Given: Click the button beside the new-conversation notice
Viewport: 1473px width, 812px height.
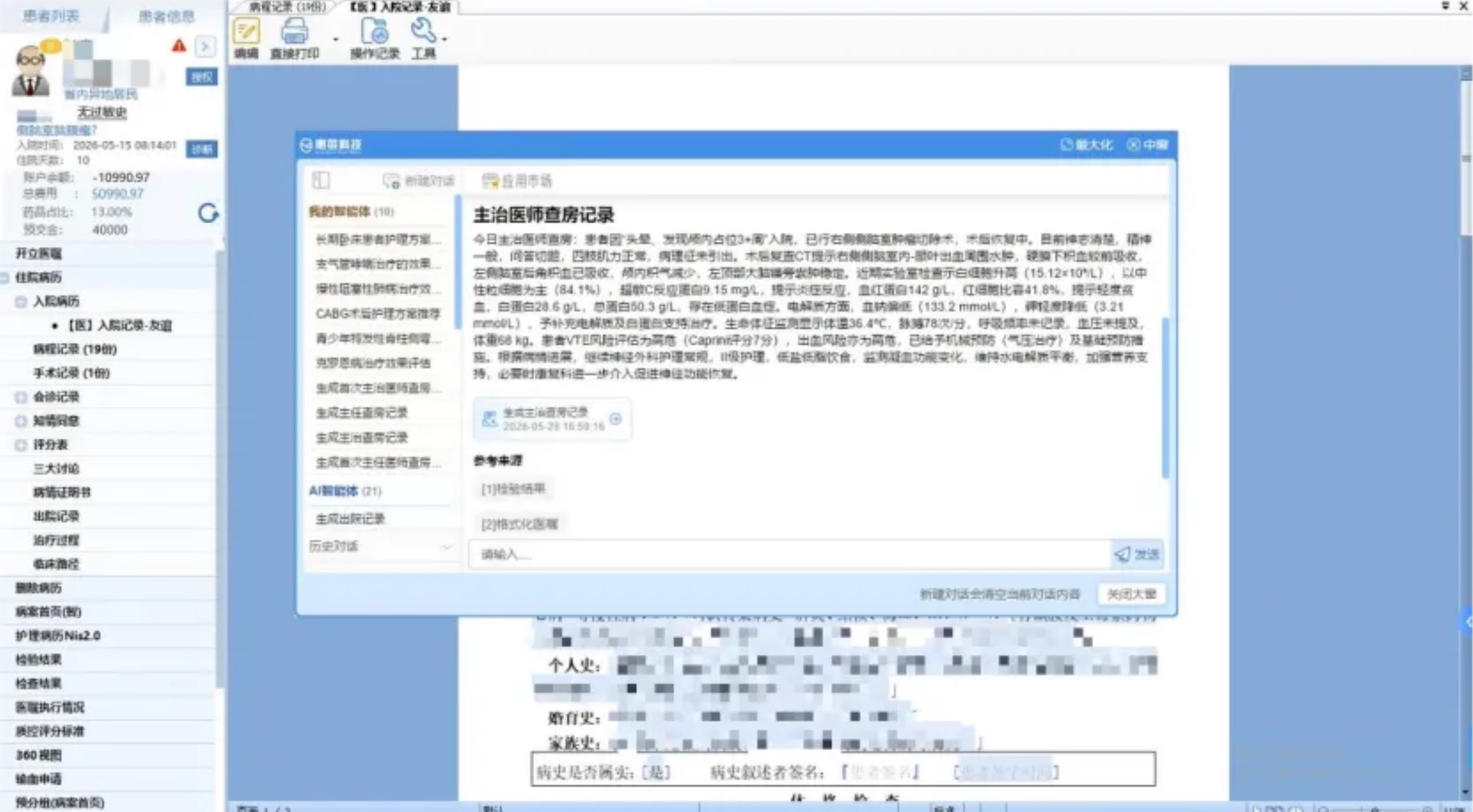Looking at the screenshot, I should tap(1132, 594).
